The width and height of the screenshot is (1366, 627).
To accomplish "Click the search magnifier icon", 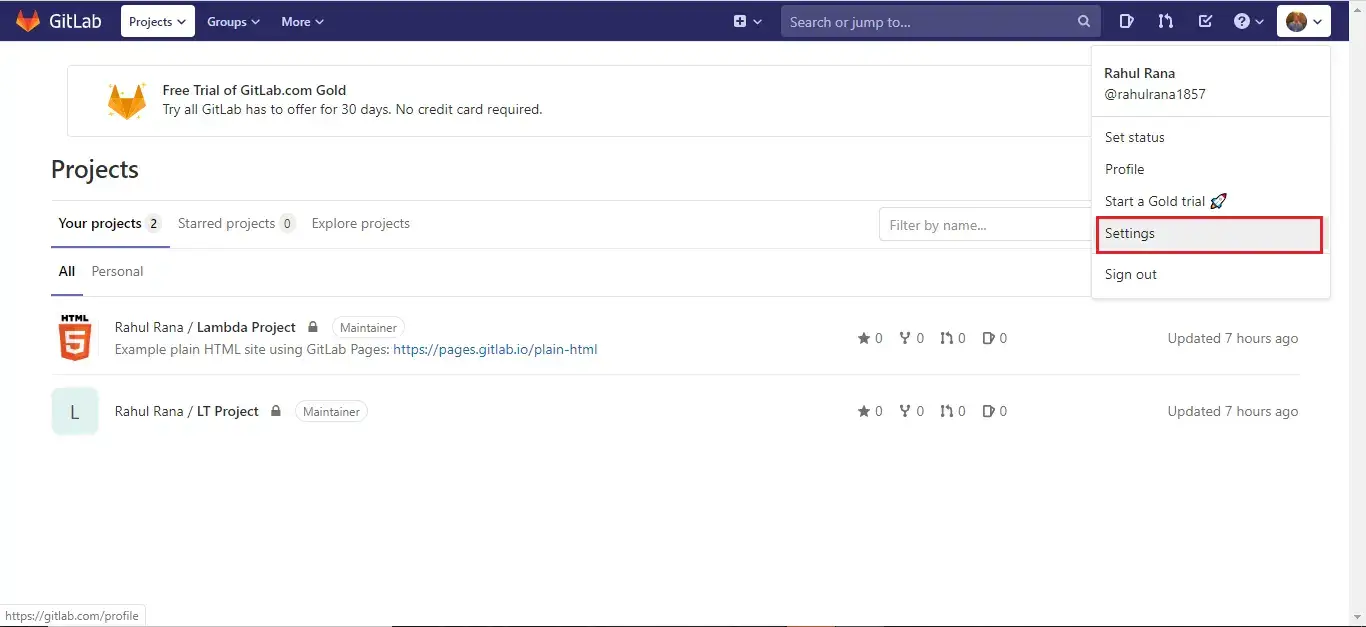I will point(1084,21).
